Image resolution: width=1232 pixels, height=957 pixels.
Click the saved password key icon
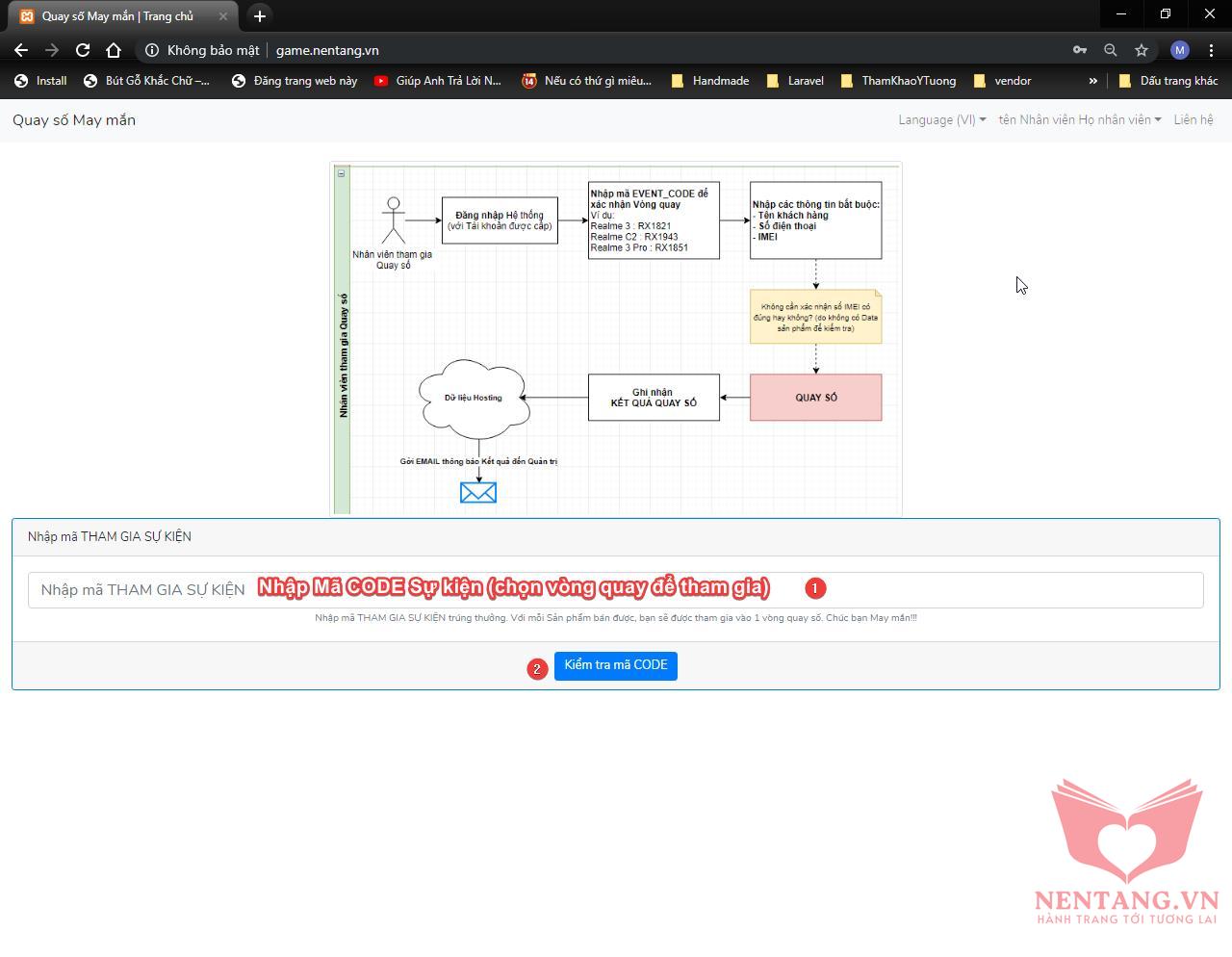point(1080,50)
